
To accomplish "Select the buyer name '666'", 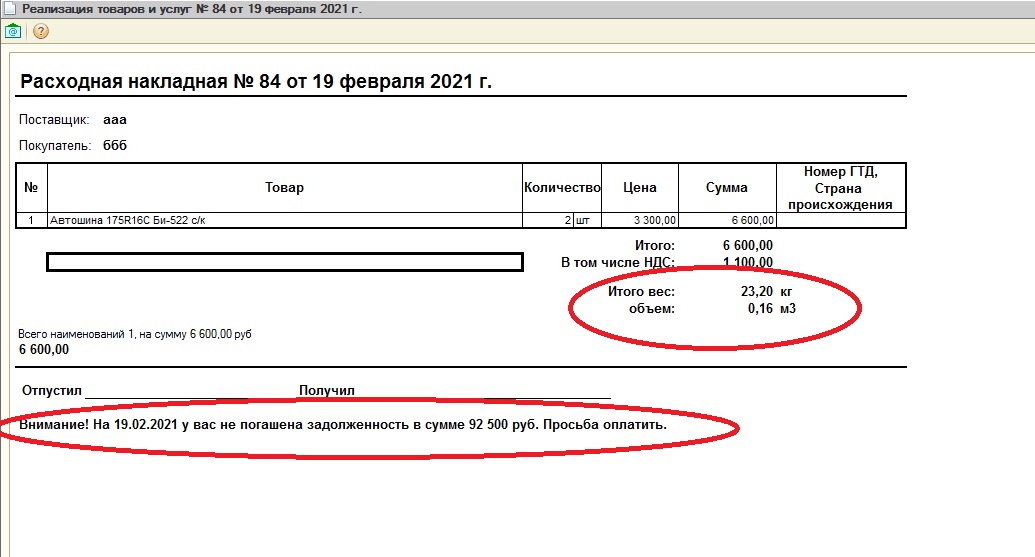I will [115, 146].
